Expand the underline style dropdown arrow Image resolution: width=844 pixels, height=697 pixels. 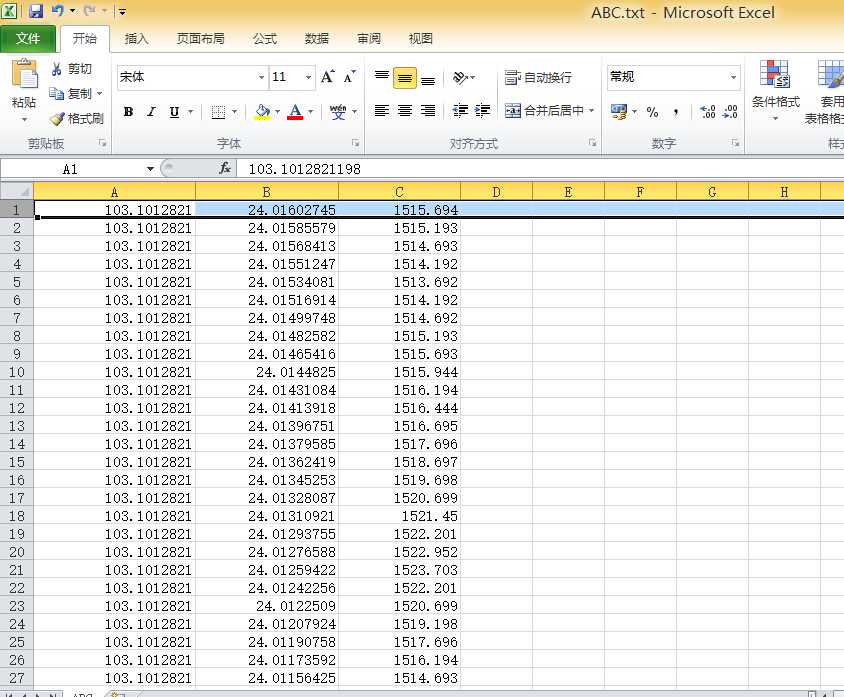click(191, 112)
